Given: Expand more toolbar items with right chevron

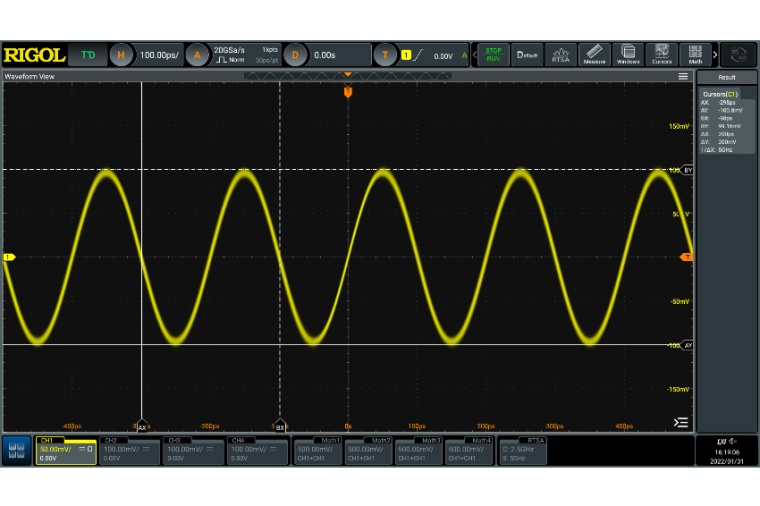Looking at the screenshot, I should tap(714, 55).
